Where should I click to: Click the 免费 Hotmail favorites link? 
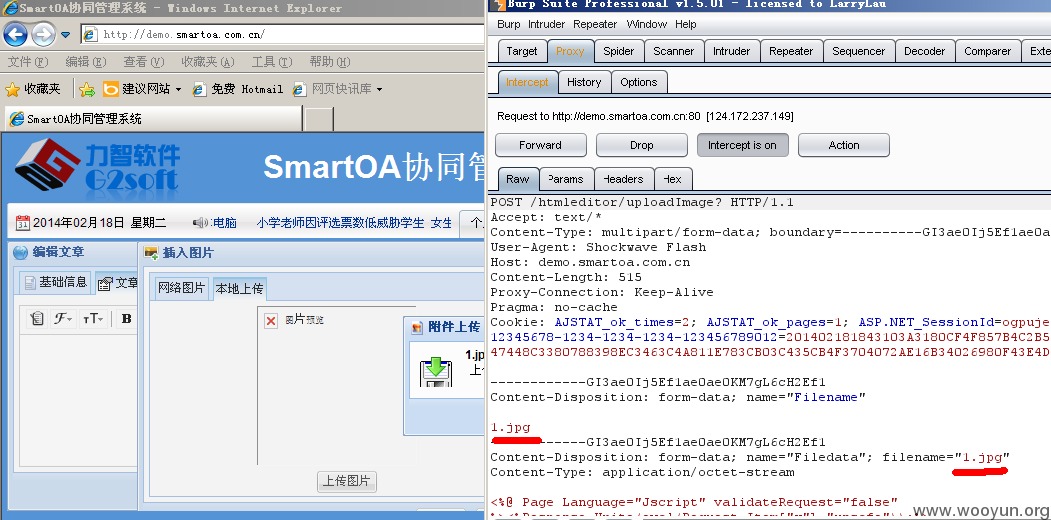pyautogui.click(x=237, y=89)
